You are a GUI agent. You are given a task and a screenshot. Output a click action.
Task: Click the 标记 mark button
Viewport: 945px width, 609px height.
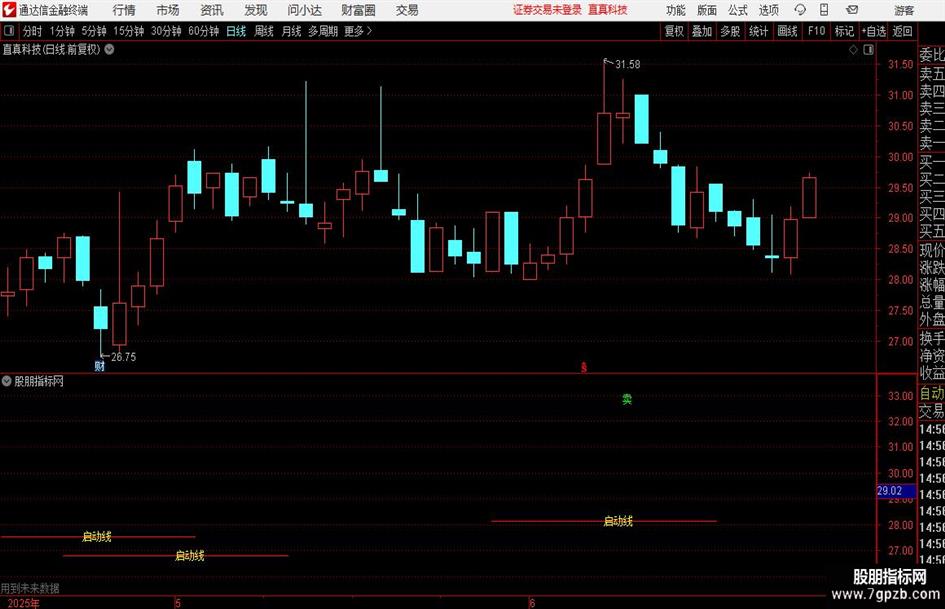(844, 31)
